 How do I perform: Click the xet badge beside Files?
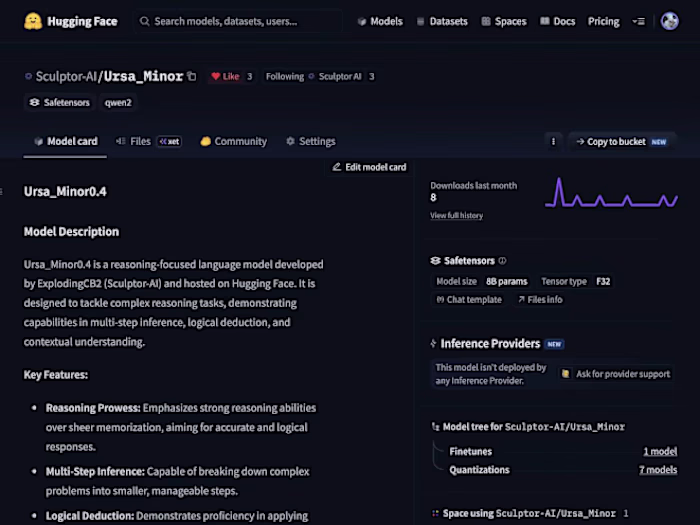tap(170, 142)
